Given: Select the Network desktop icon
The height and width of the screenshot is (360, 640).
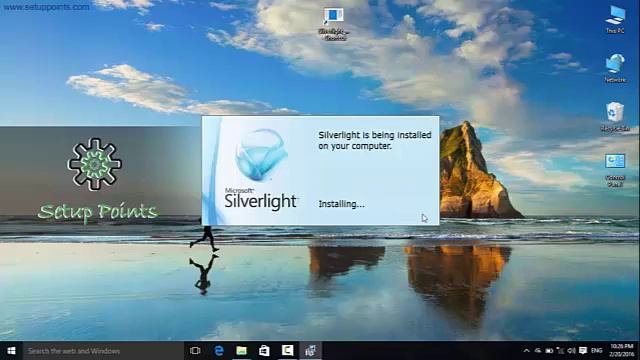Looking at the screenshot, I should point(615,68).
